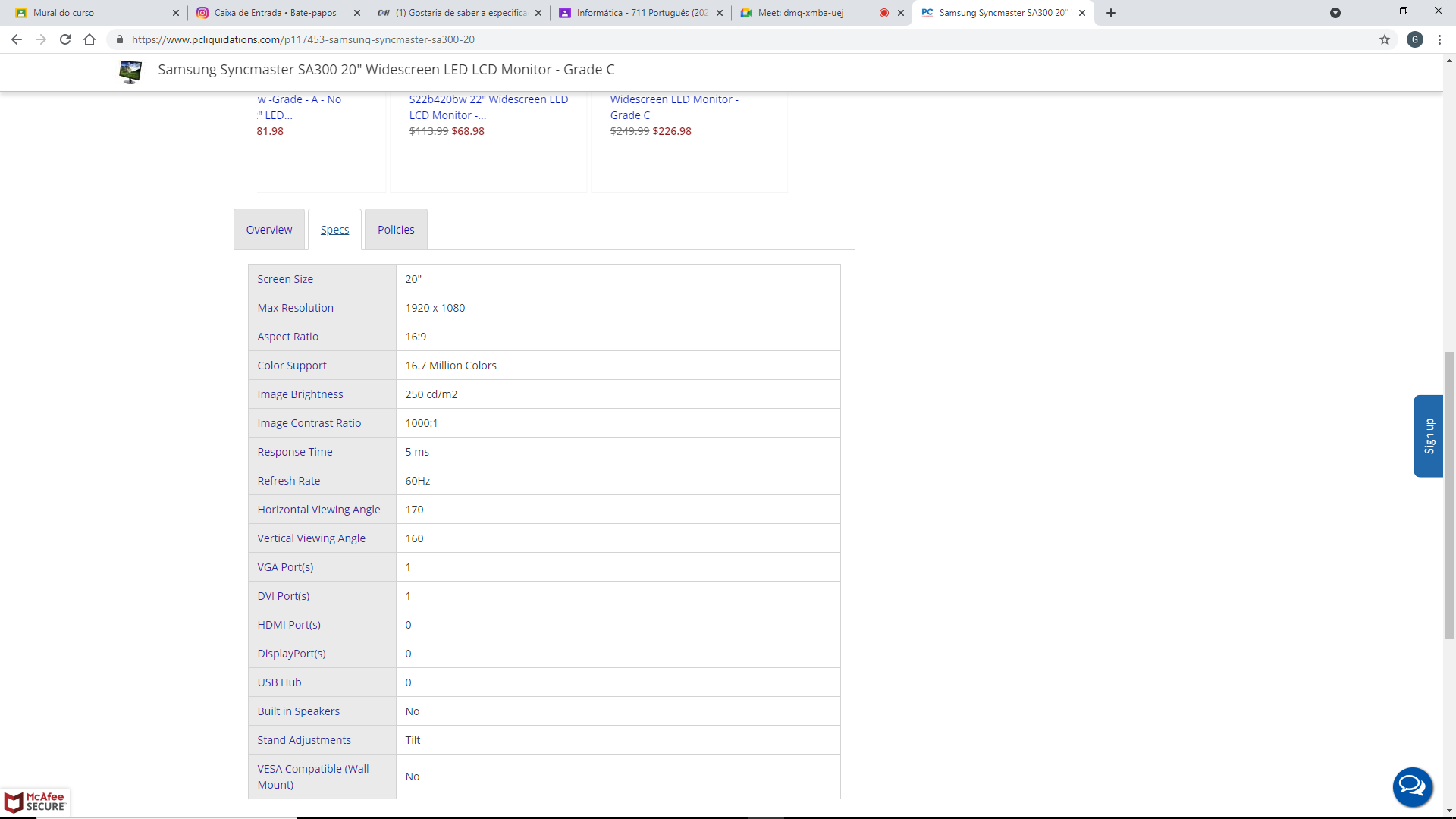Reload the current page

tap(65, 39)
